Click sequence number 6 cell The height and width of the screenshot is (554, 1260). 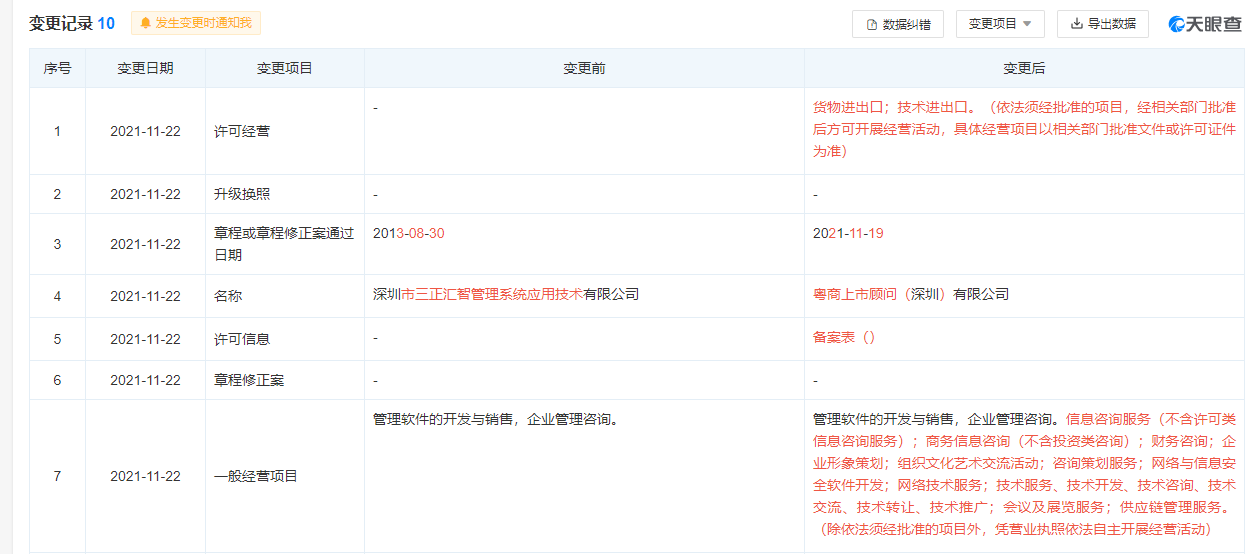57,380
